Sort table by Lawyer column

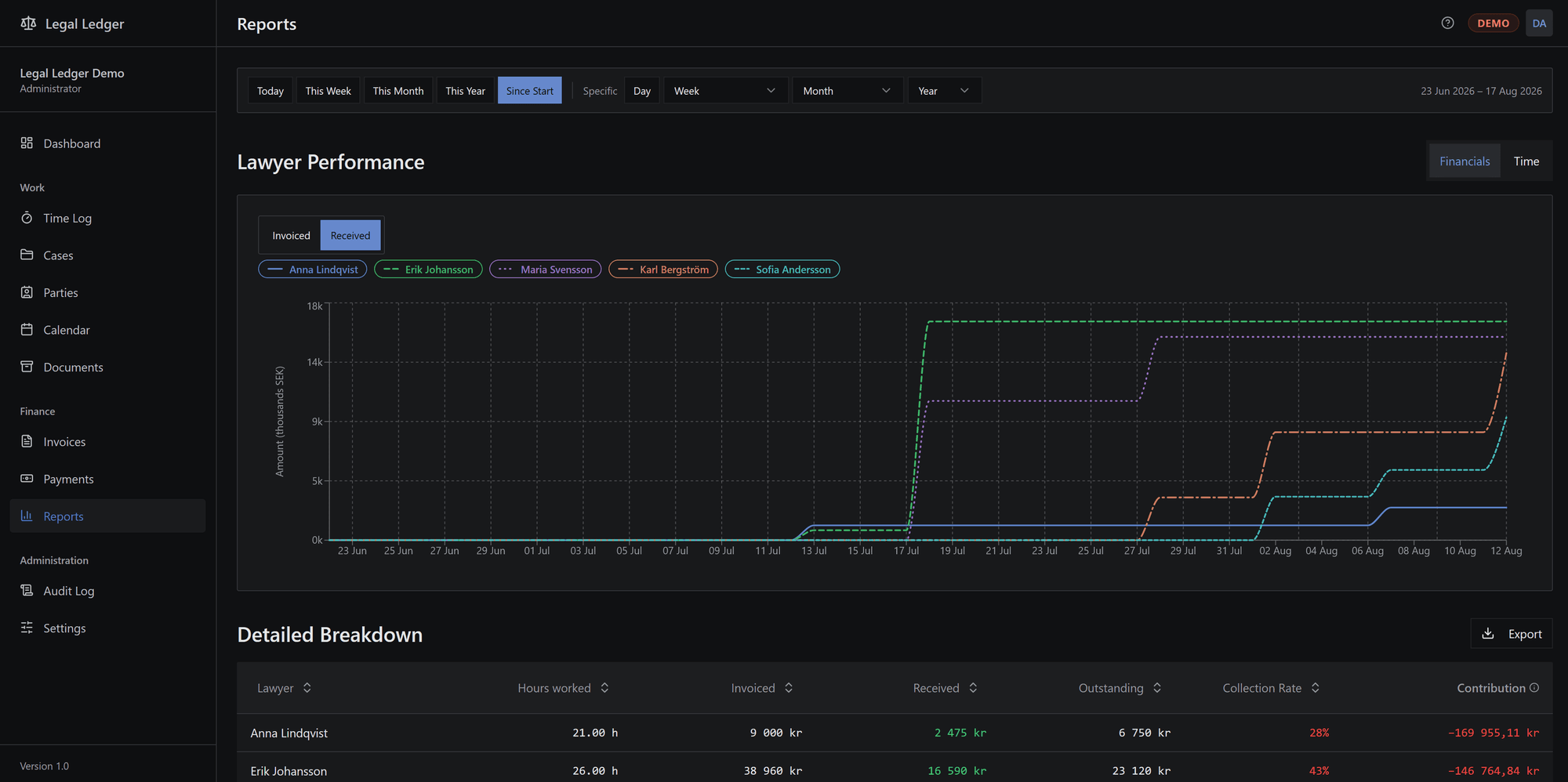(x=285, y=688)
